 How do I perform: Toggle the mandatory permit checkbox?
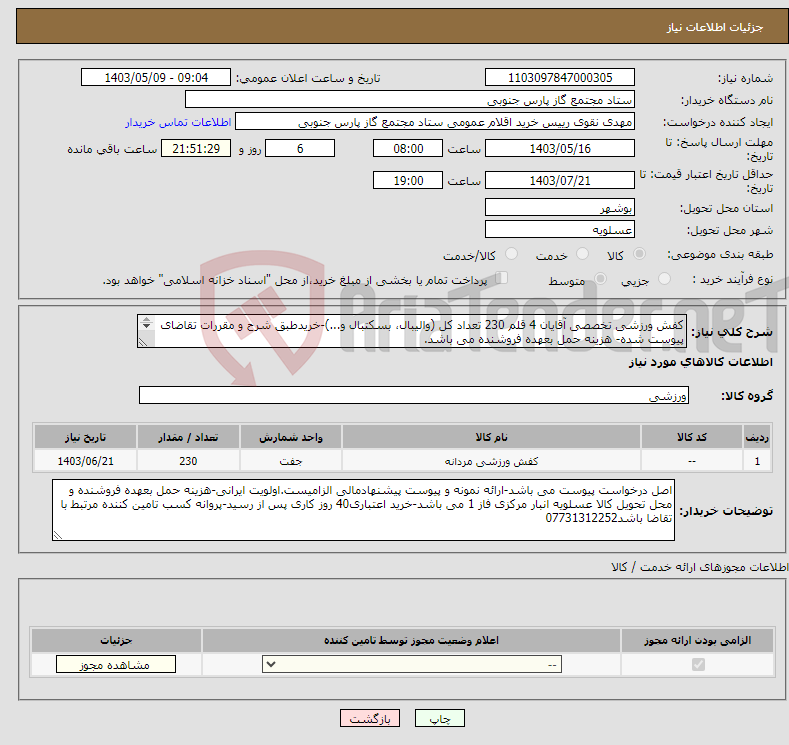698,665
